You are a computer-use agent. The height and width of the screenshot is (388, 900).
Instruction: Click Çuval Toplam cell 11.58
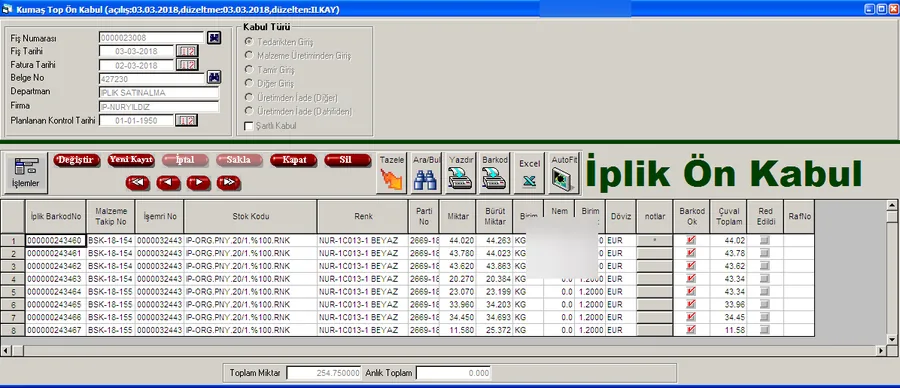pyautogui.click(x=729, y=330)
